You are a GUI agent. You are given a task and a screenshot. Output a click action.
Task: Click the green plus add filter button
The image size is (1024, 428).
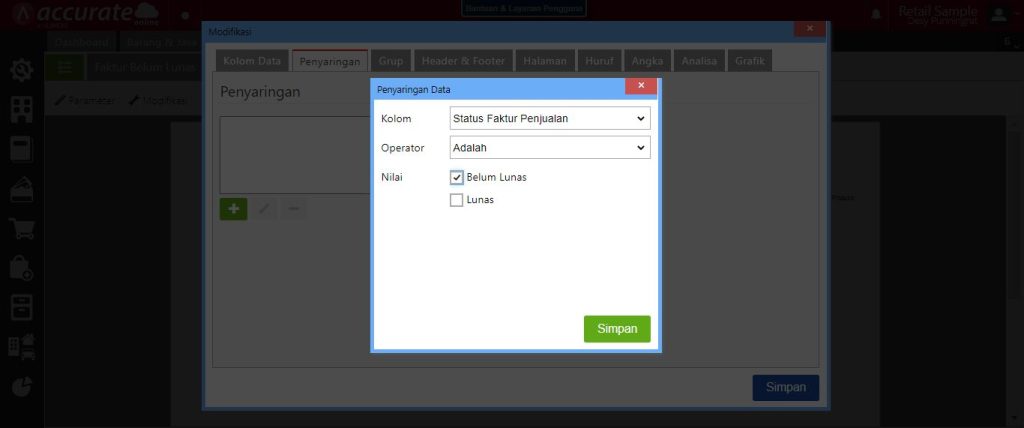tap(233, 209)
